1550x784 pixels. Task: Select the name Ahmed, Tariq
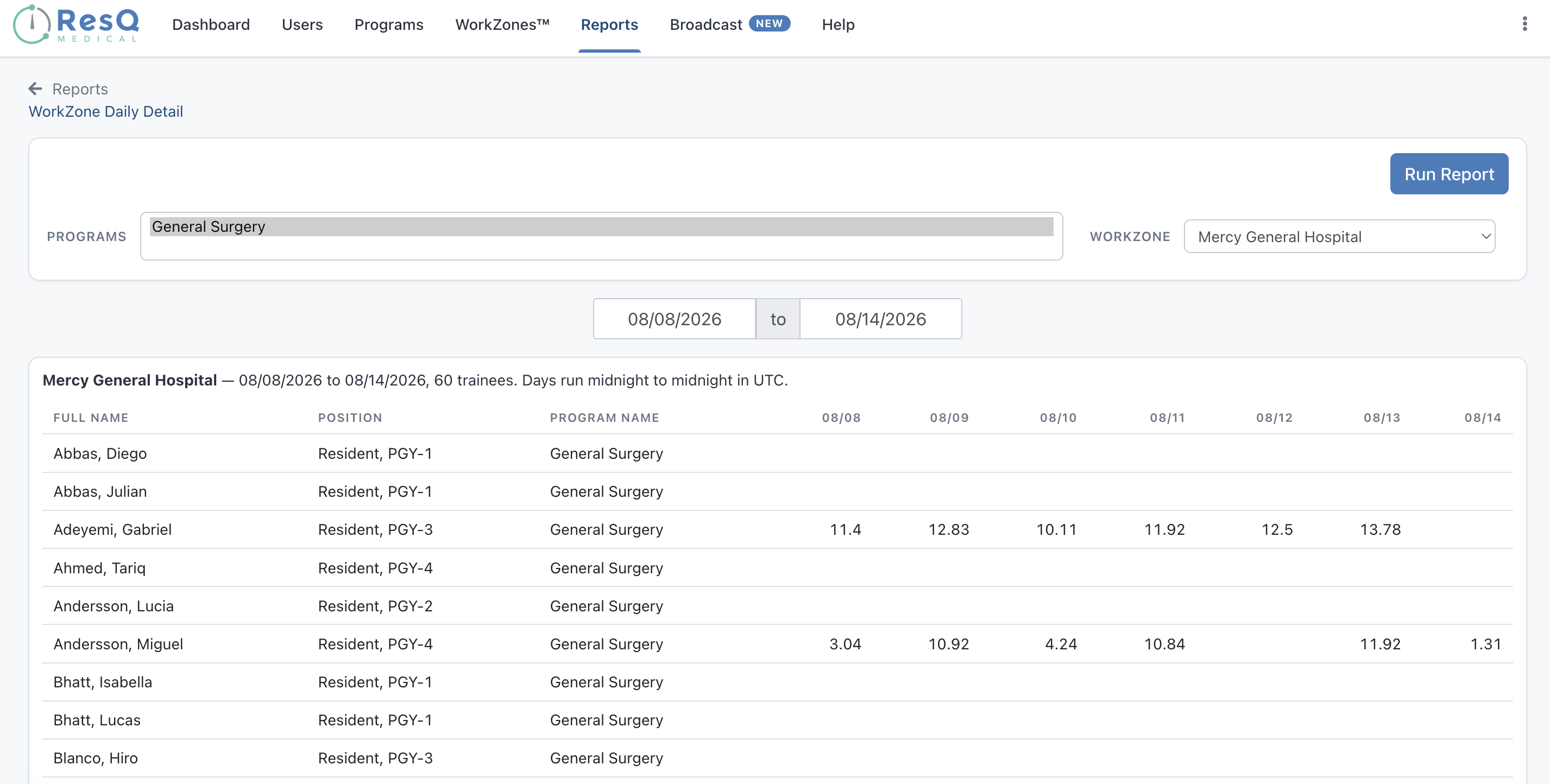click(99, 568)
